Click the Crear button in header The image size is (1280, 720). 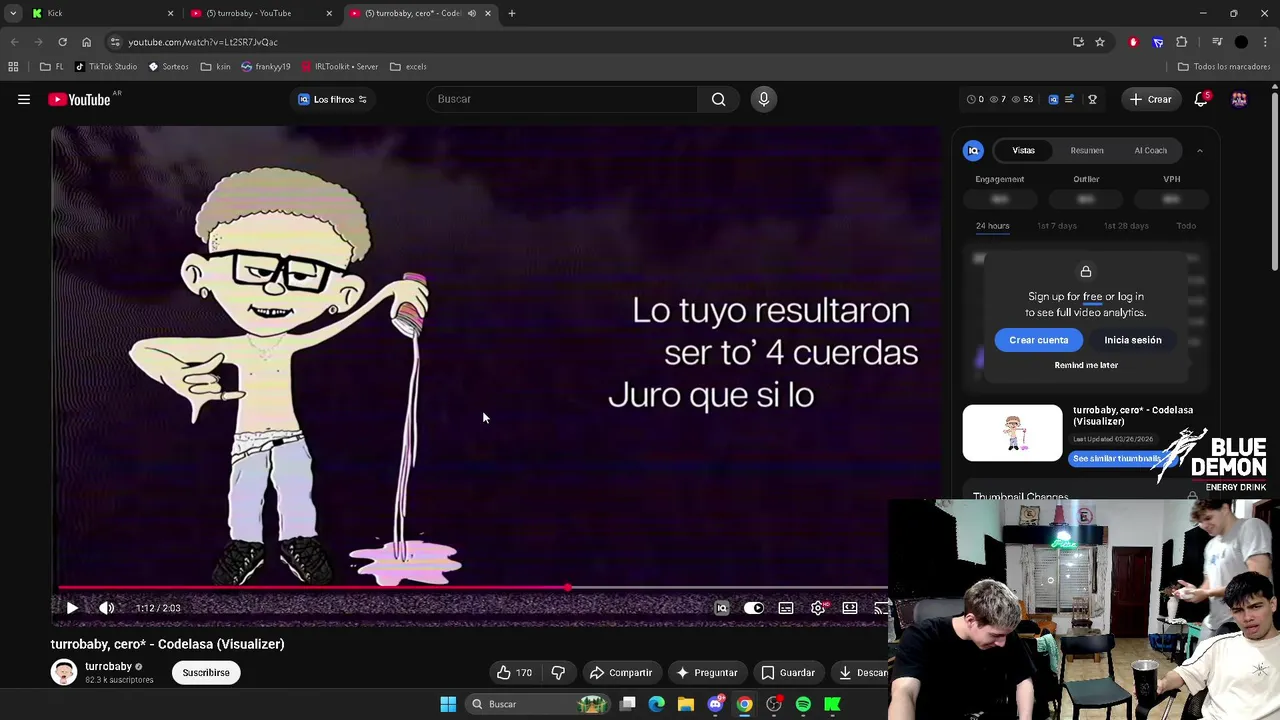pyautogui.click(x=1150, y=99)
